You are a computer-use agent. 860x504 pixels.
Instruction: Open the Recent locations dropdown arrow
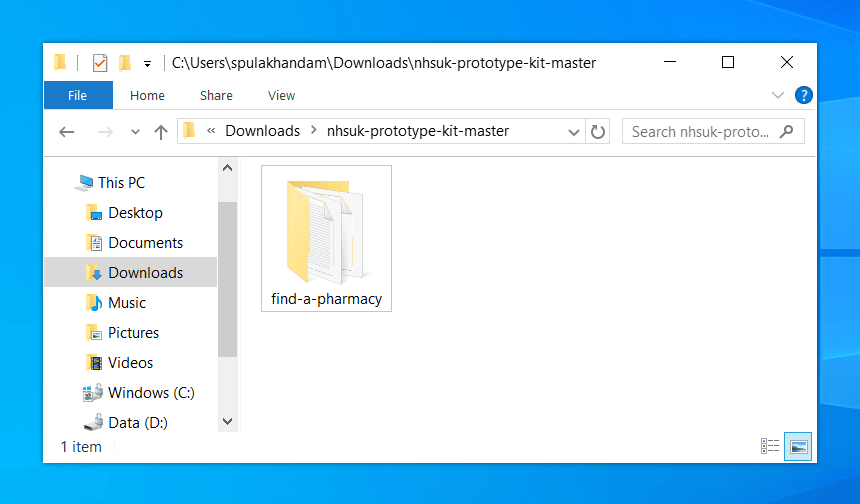[x=135, y=132]
